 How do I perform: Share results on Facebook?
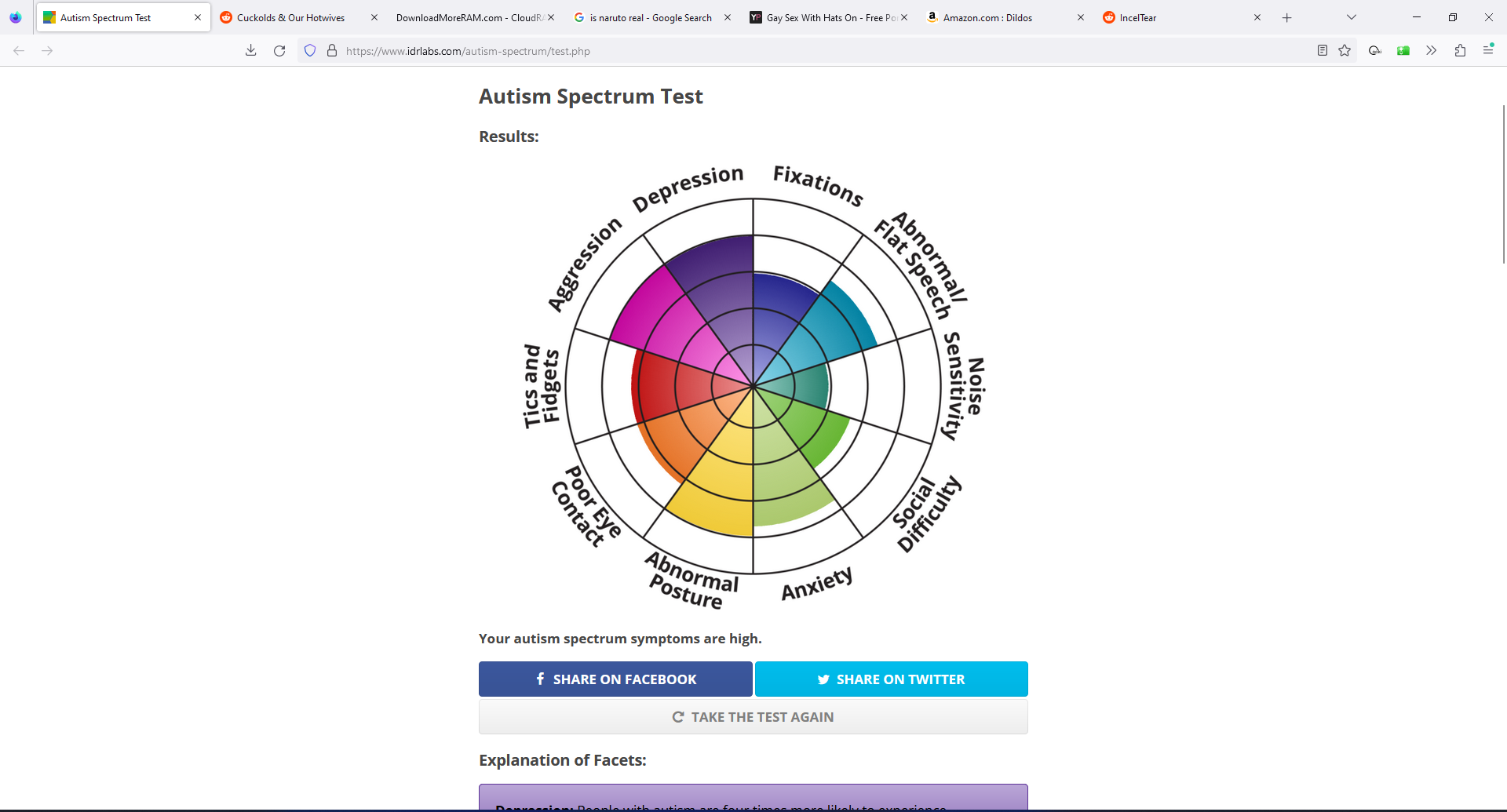pyautogui.click(x=615, y=679)
